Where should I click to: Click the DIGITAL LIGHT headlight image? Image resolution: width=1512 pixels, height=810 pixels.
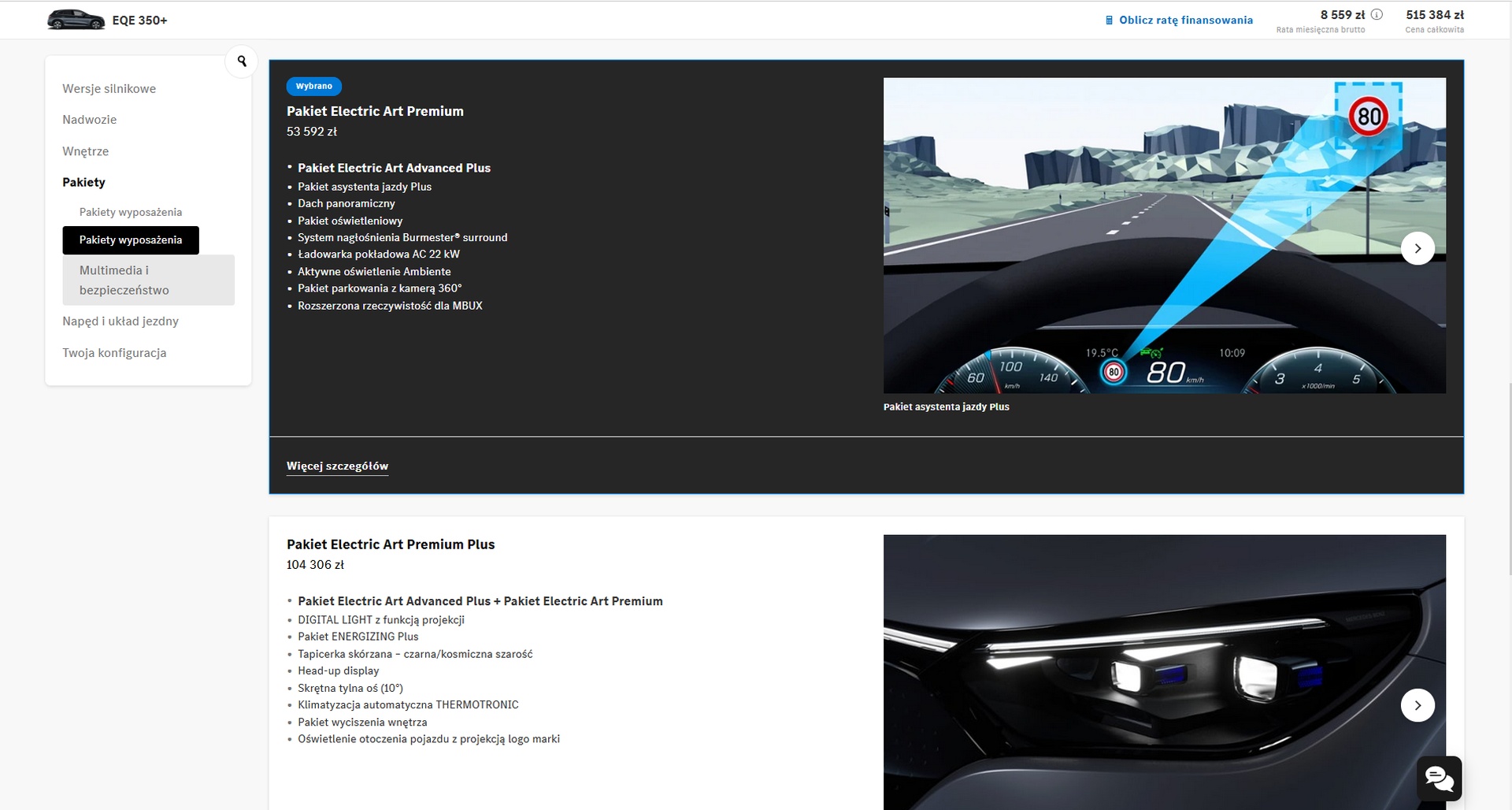coord(1165,672)
